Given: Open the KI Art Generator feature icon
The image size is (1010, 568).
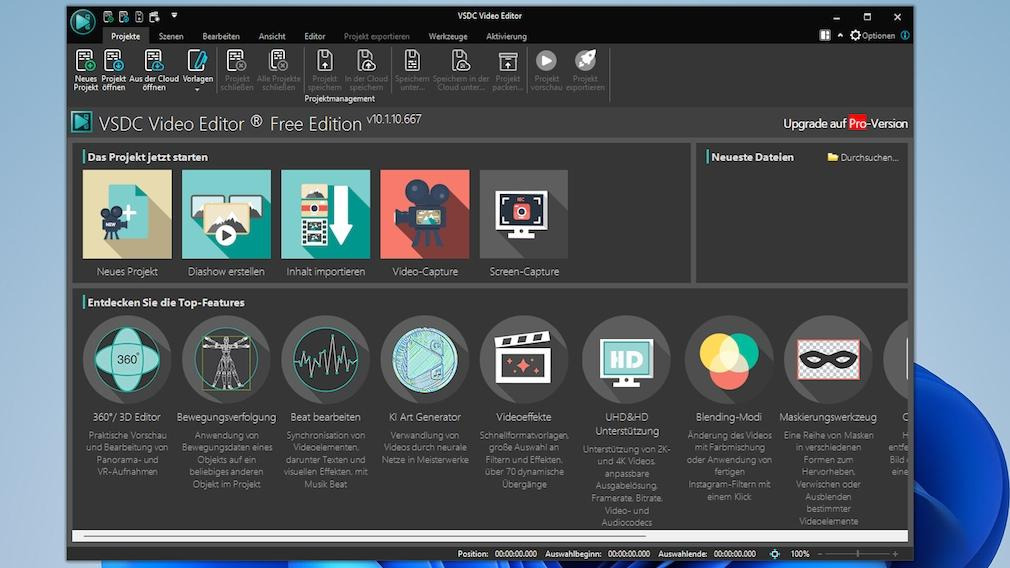Looking at the screenshot, I should point(424,359).
